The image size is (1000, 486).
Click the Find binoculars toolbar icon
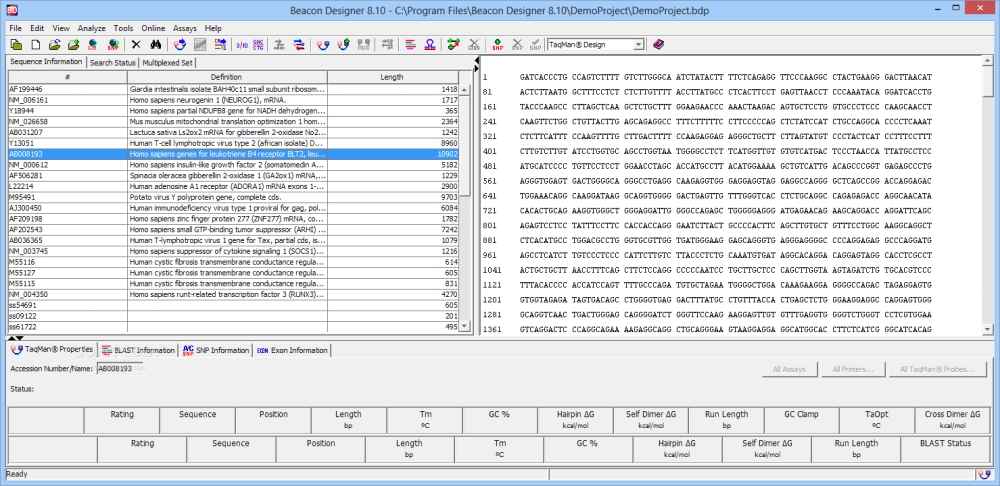tap(155, 45)
